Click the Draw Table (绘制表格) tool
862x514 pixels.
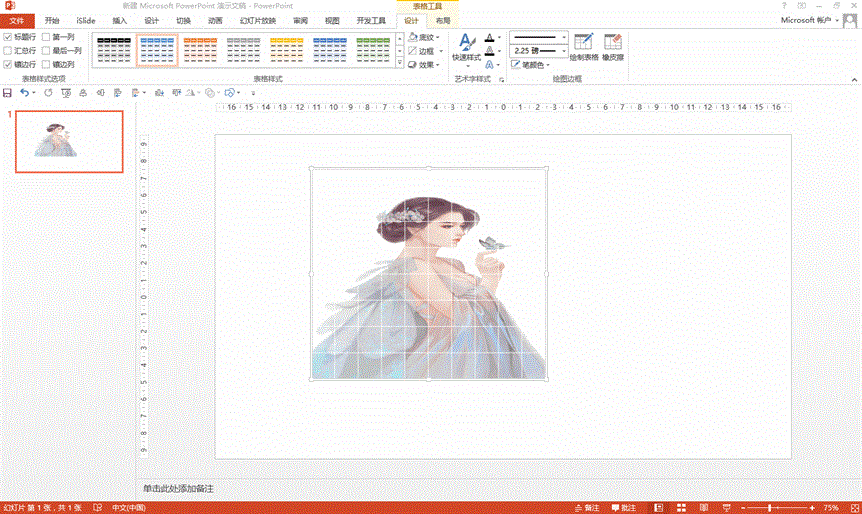tap(583, 48)
